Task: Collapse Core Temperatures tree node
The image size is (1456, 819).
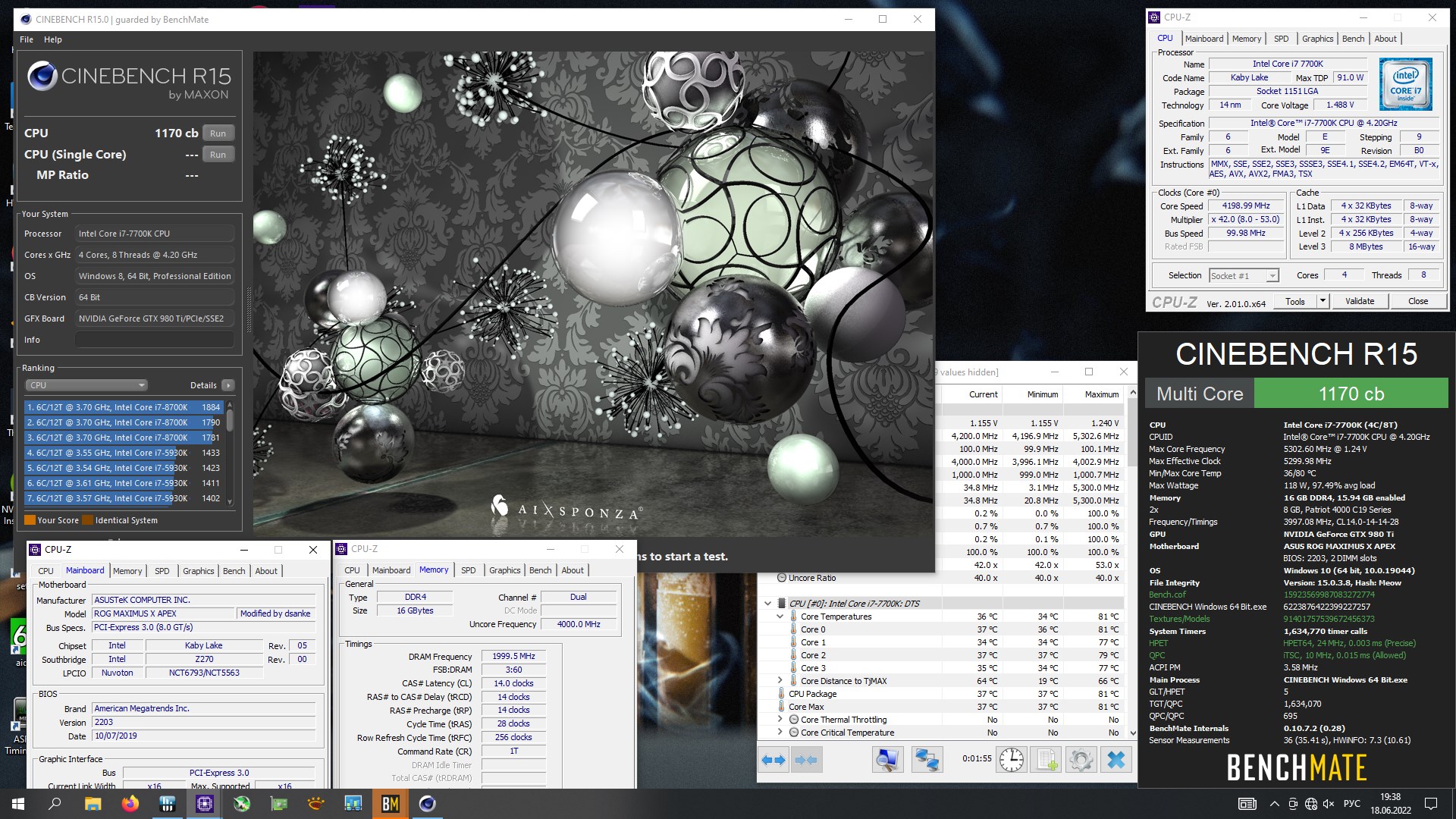Action: click(780, 617)
